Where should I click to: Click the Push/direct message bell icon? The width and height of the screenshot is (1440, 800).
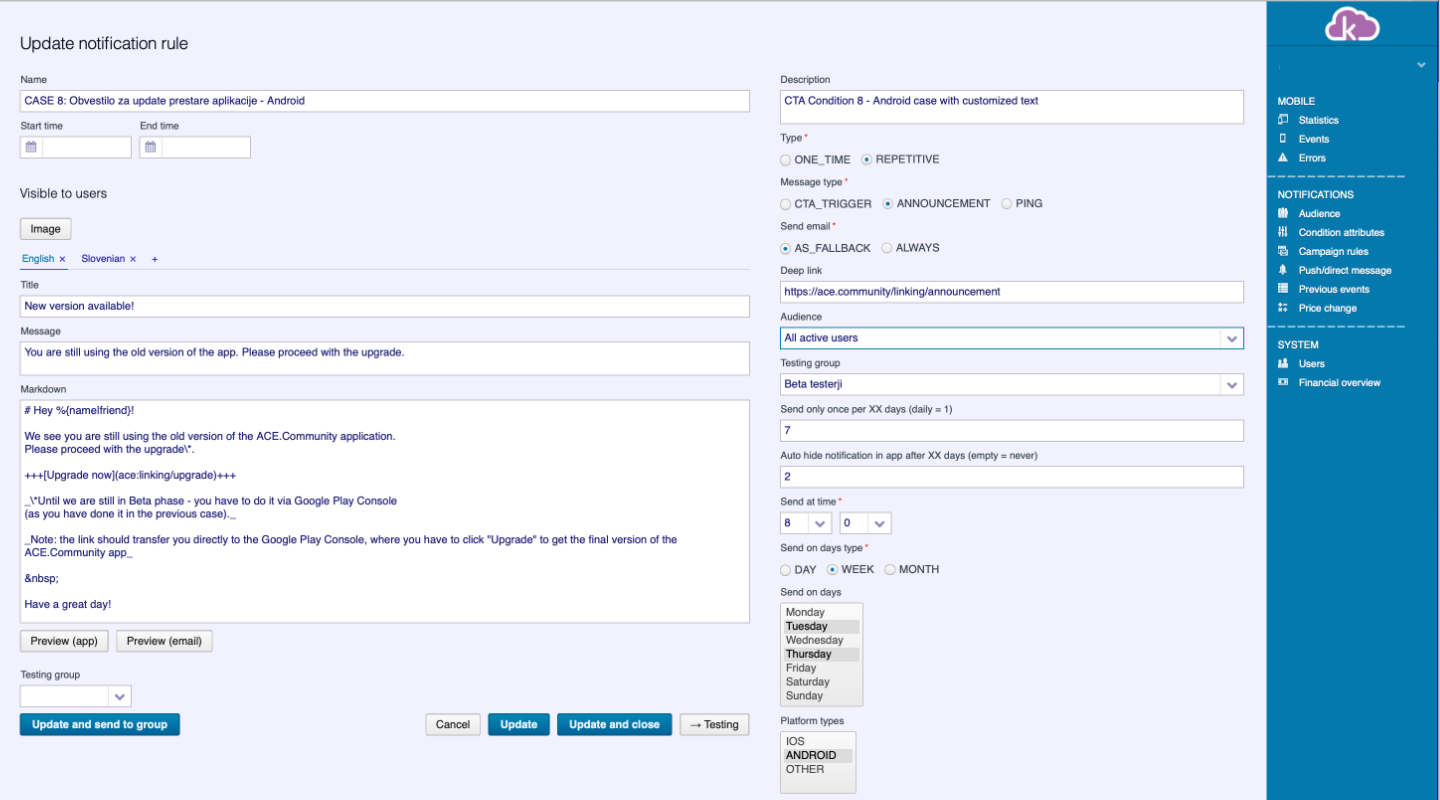tap(1283, 270)
